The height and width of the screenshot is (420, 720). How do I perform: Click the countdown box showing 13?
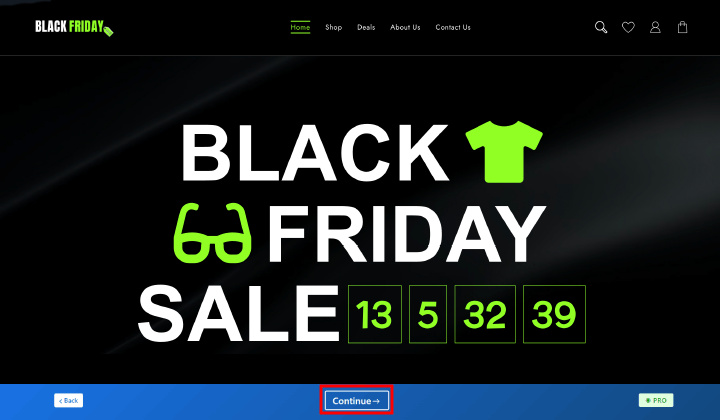[x=375, y=314]
